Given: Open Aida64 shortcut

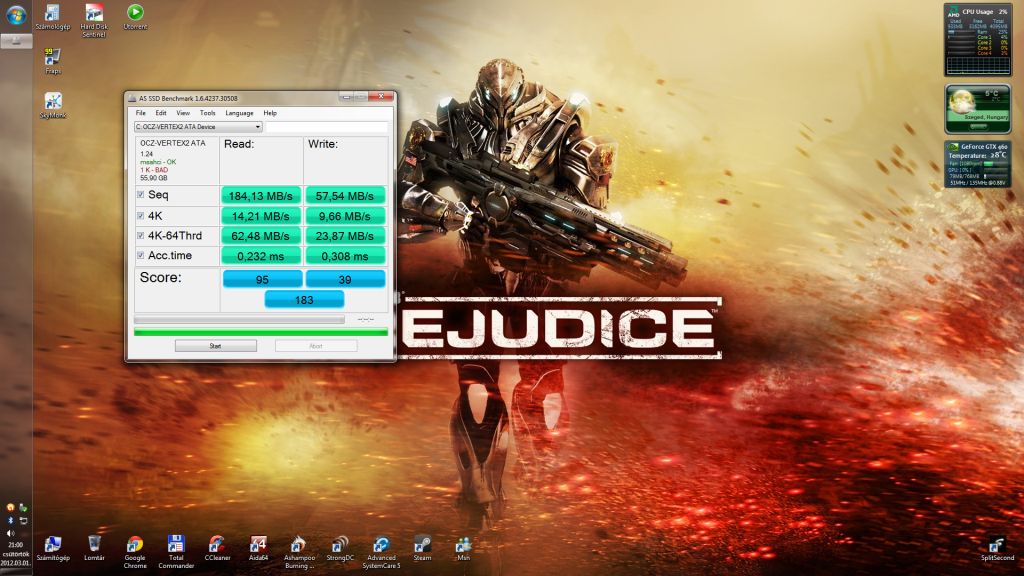Looking at the screenshot, I should [259, 549].
